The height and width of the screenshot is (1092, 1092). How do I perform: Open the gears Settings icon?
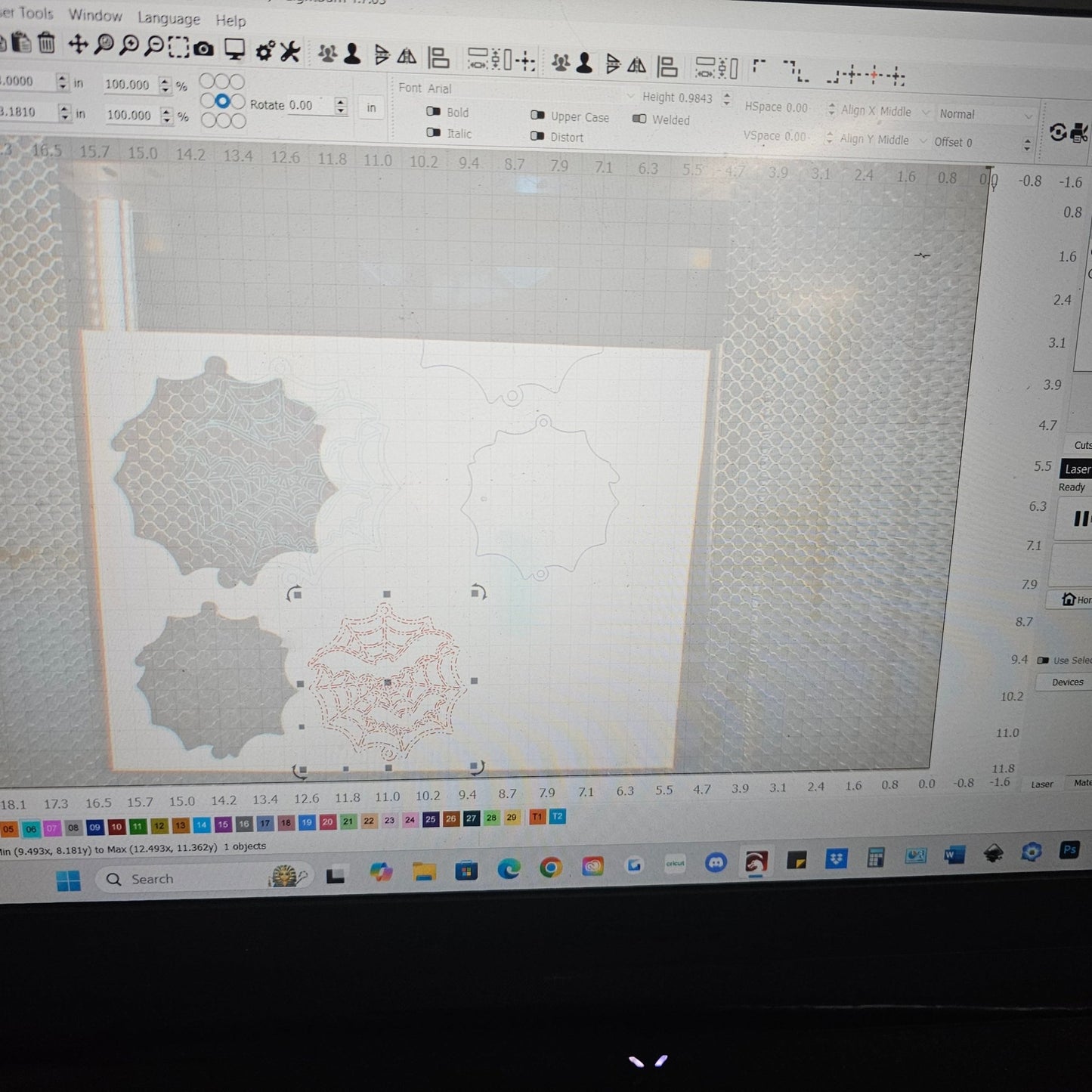[264, 51]
